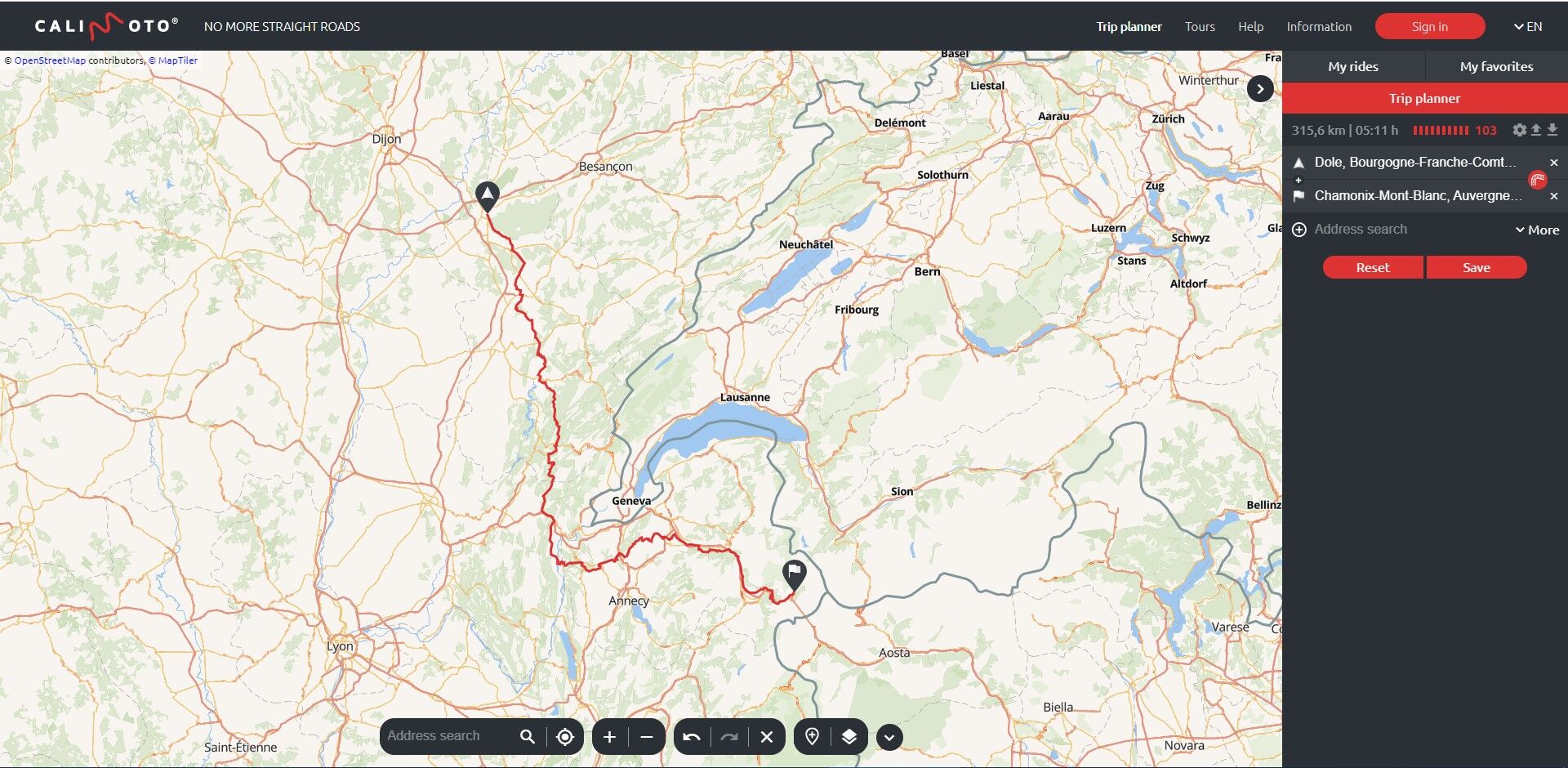Click the circled plus add-waypoint icon

pyautogui.click(x=1299, y=230)
